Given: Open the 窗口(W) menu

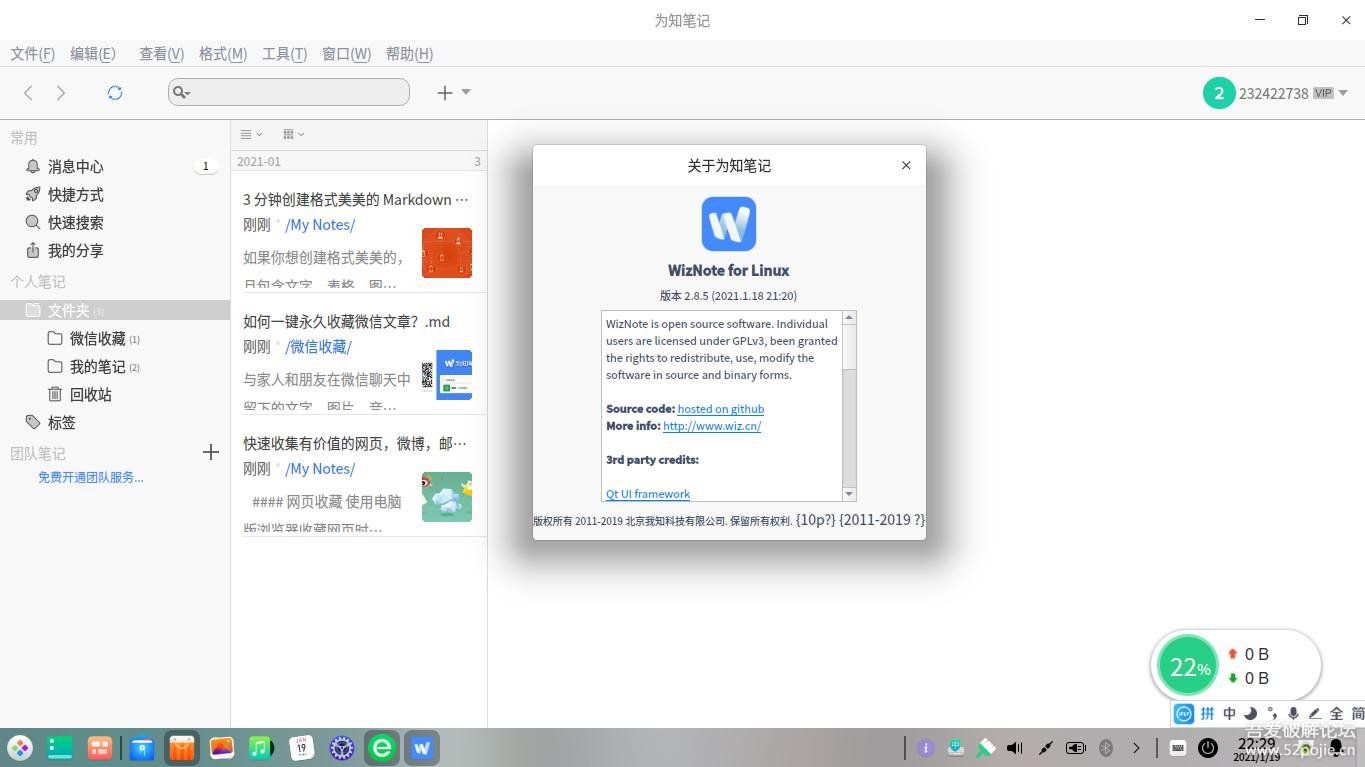Looking at the screenshot, I should 346,54.
